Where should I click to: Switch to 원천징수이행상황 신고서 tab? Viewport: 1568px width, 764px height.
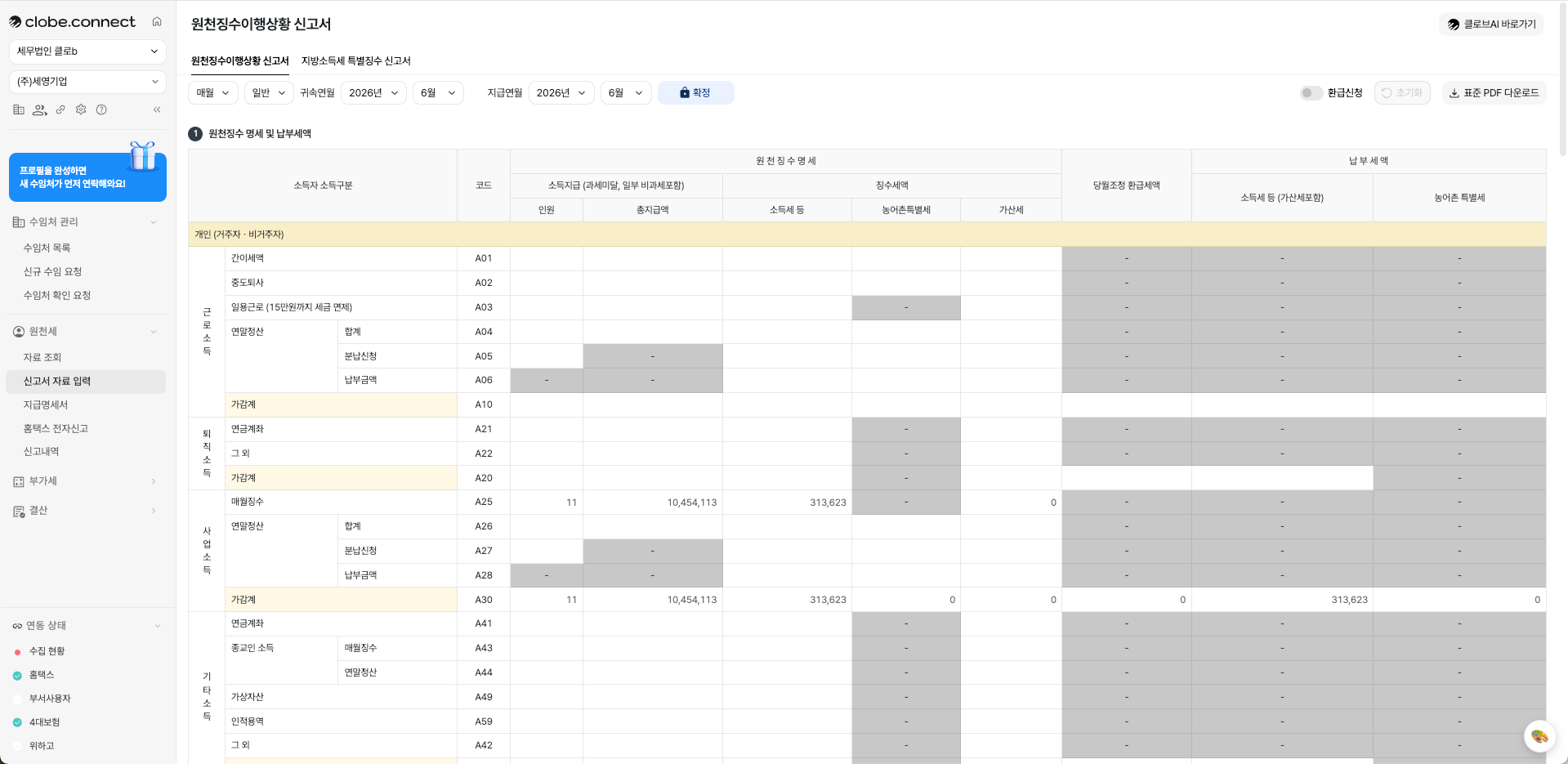click(240, 61)
